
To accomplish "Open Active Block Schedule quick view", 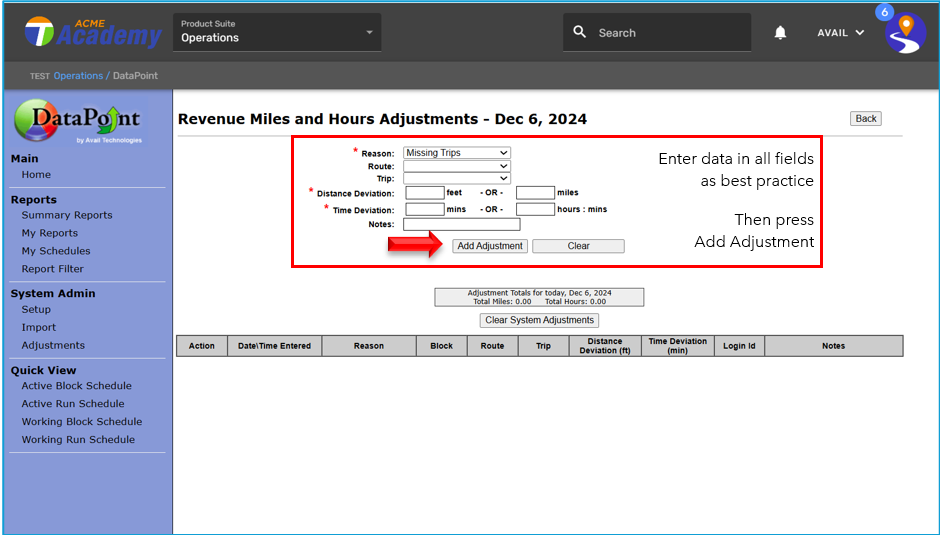I will [x=77, y=386].
